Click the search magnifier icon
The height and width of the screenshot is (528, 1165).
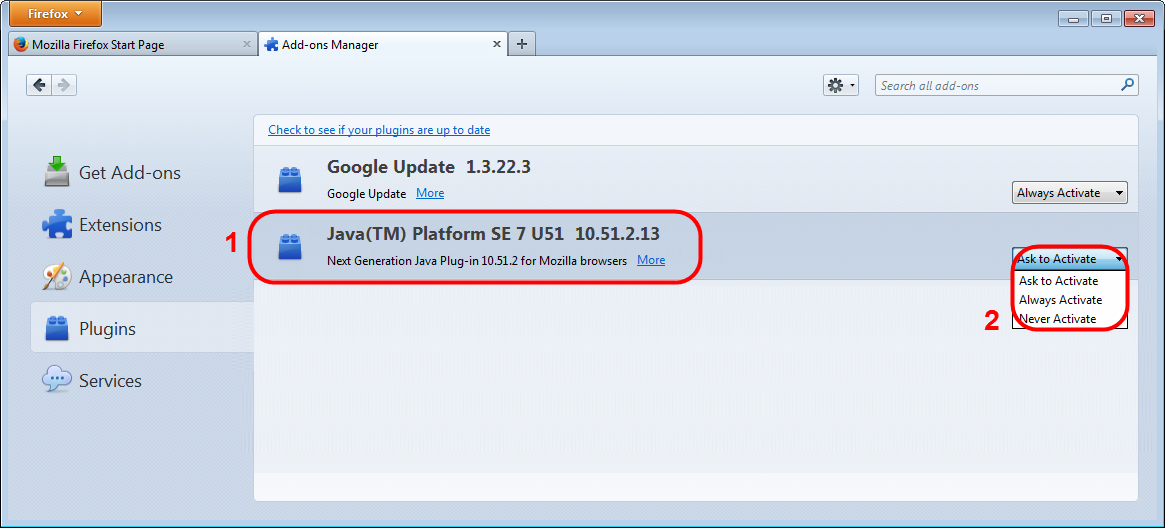click(x=1127, y=85)
